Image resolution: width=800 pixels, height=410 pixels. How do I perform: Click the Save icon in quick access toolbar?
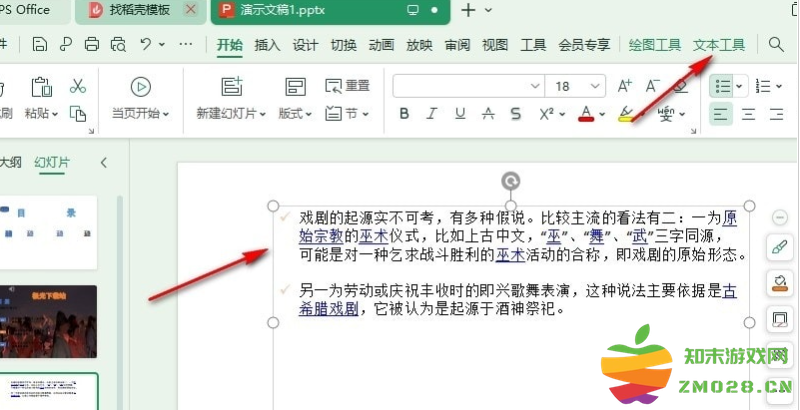click(x=39, y=44)
